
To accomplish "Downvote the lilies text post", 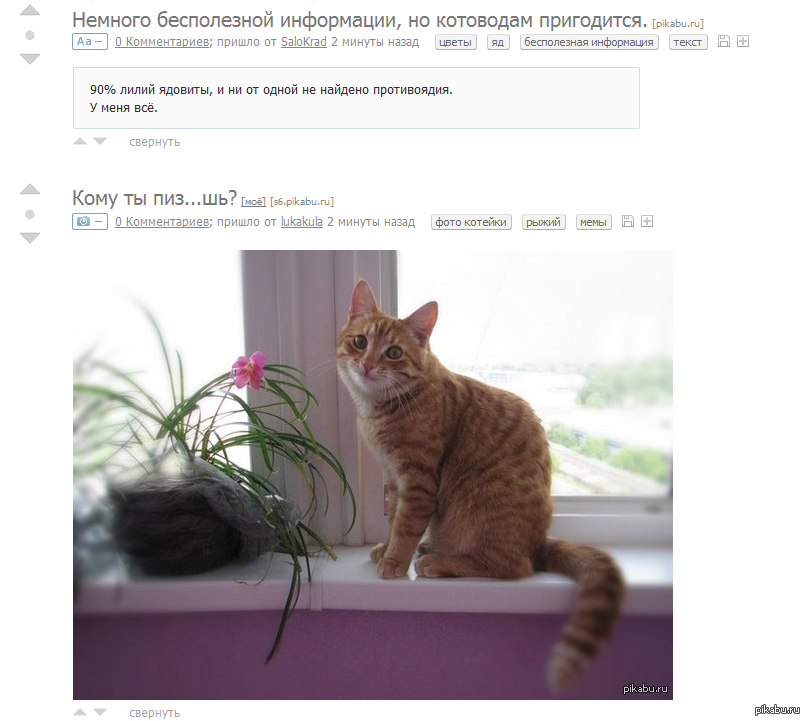I will pyautogui.click(x=30, y=59).
